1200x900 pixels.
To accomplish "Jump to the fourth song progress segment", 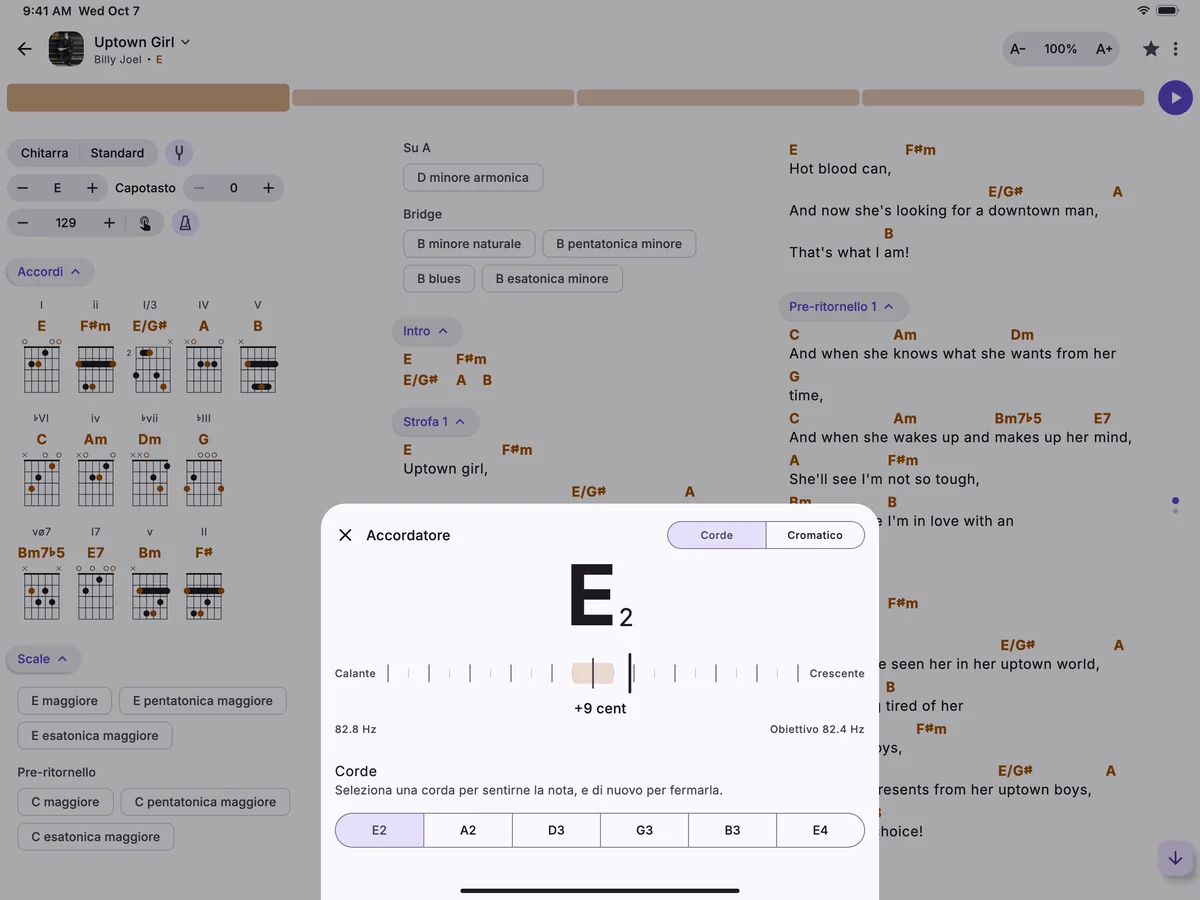I will point(1003,98).
